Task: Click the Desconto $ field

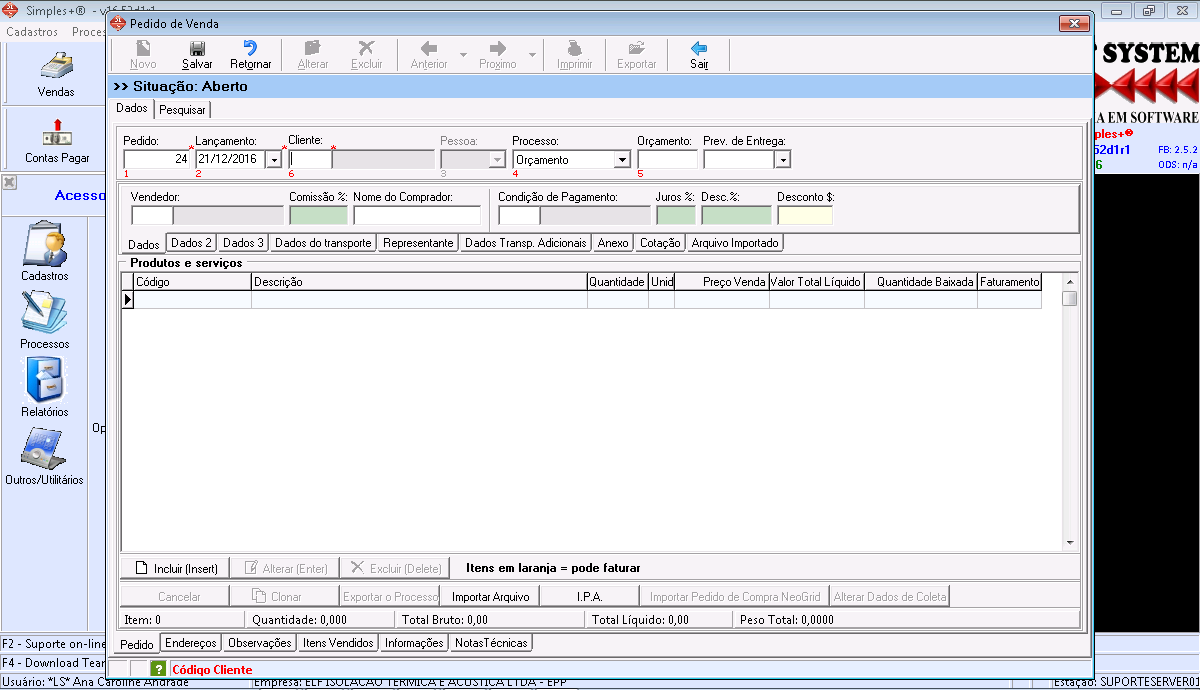Action: [805, 214]
